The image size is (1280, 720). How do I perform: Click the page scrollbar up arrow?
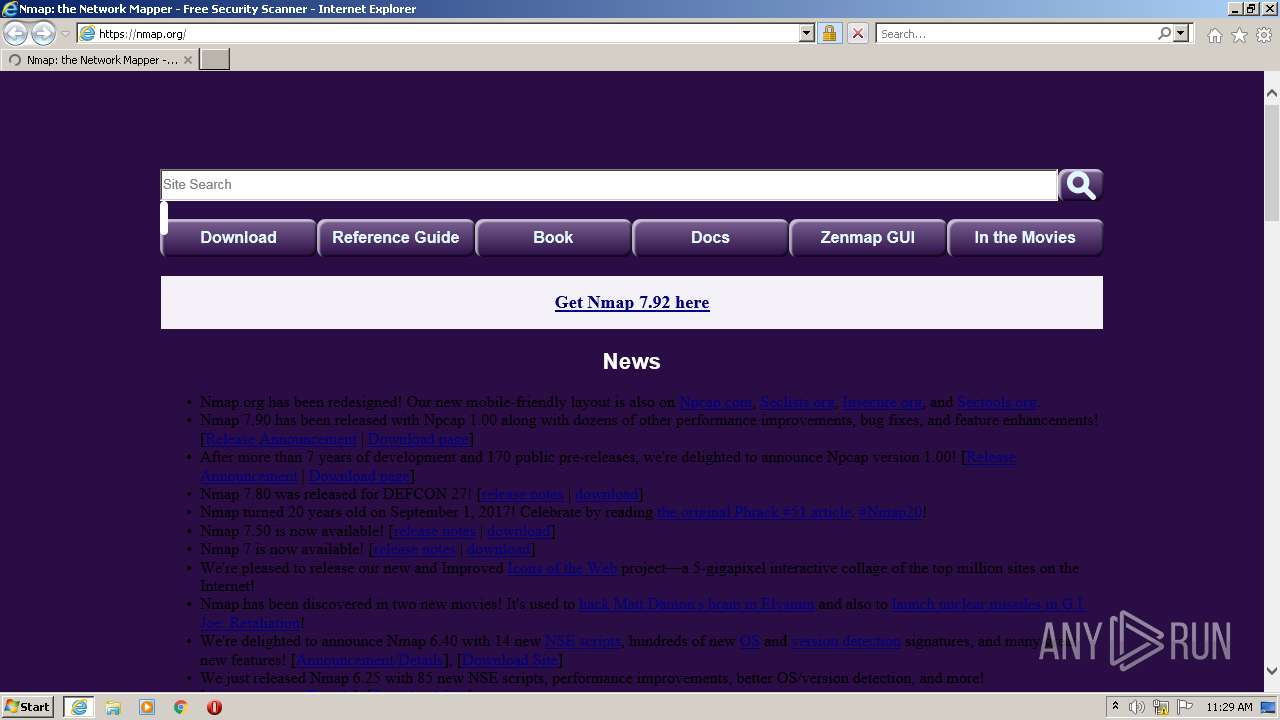coord(1272,93)
